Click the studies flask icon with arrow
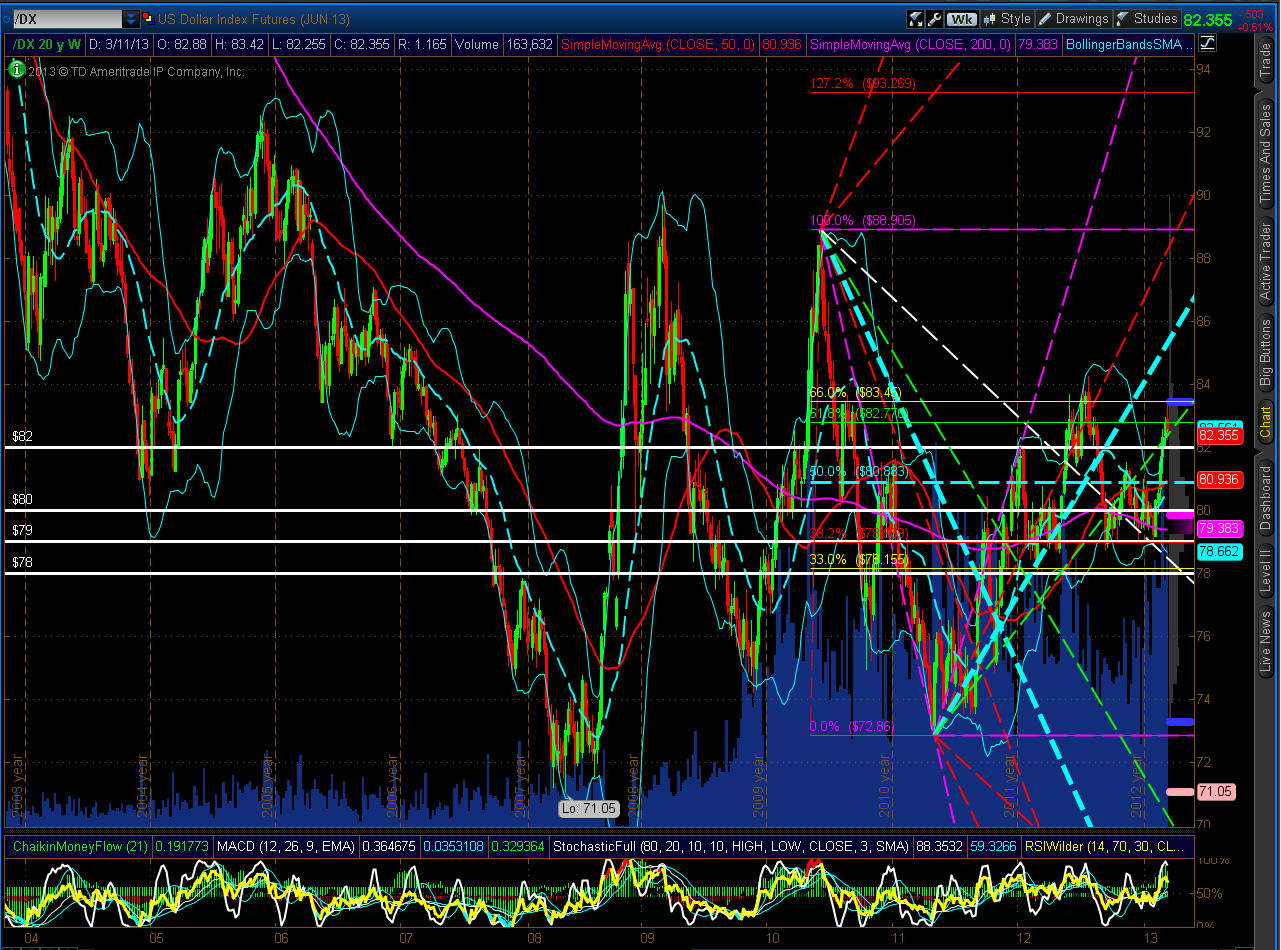 [x=916, y=19]
